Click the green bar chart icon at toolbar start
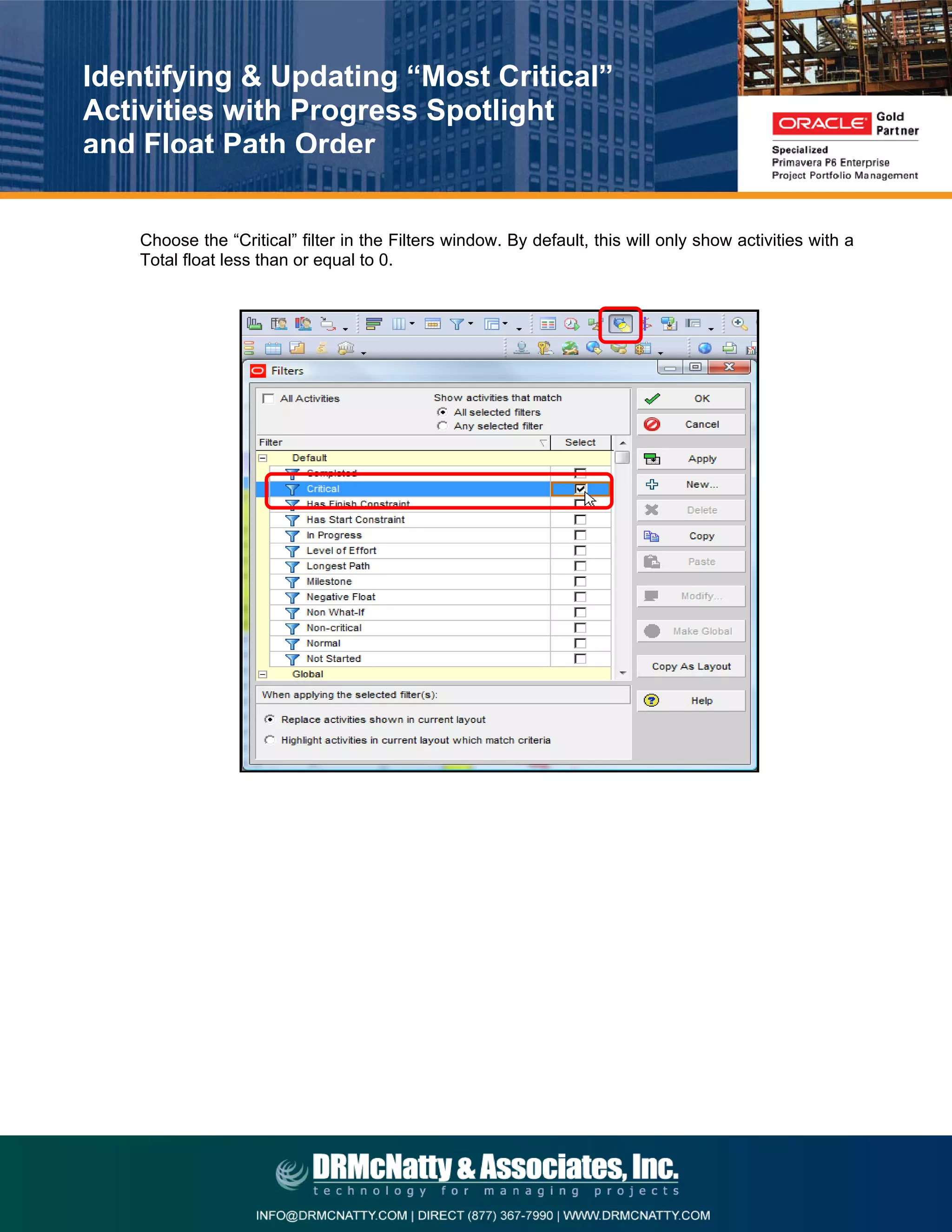Screen dimensions: 952x1232 point(254,324)
